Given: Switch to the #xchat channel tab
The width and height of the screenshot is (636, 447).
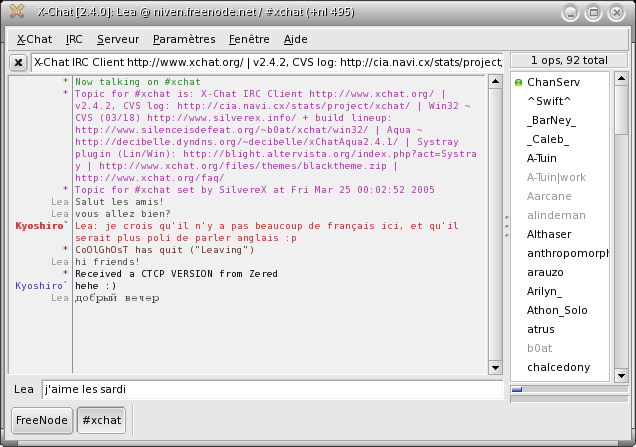Looking at the screenshot, I should pos(101,420).
